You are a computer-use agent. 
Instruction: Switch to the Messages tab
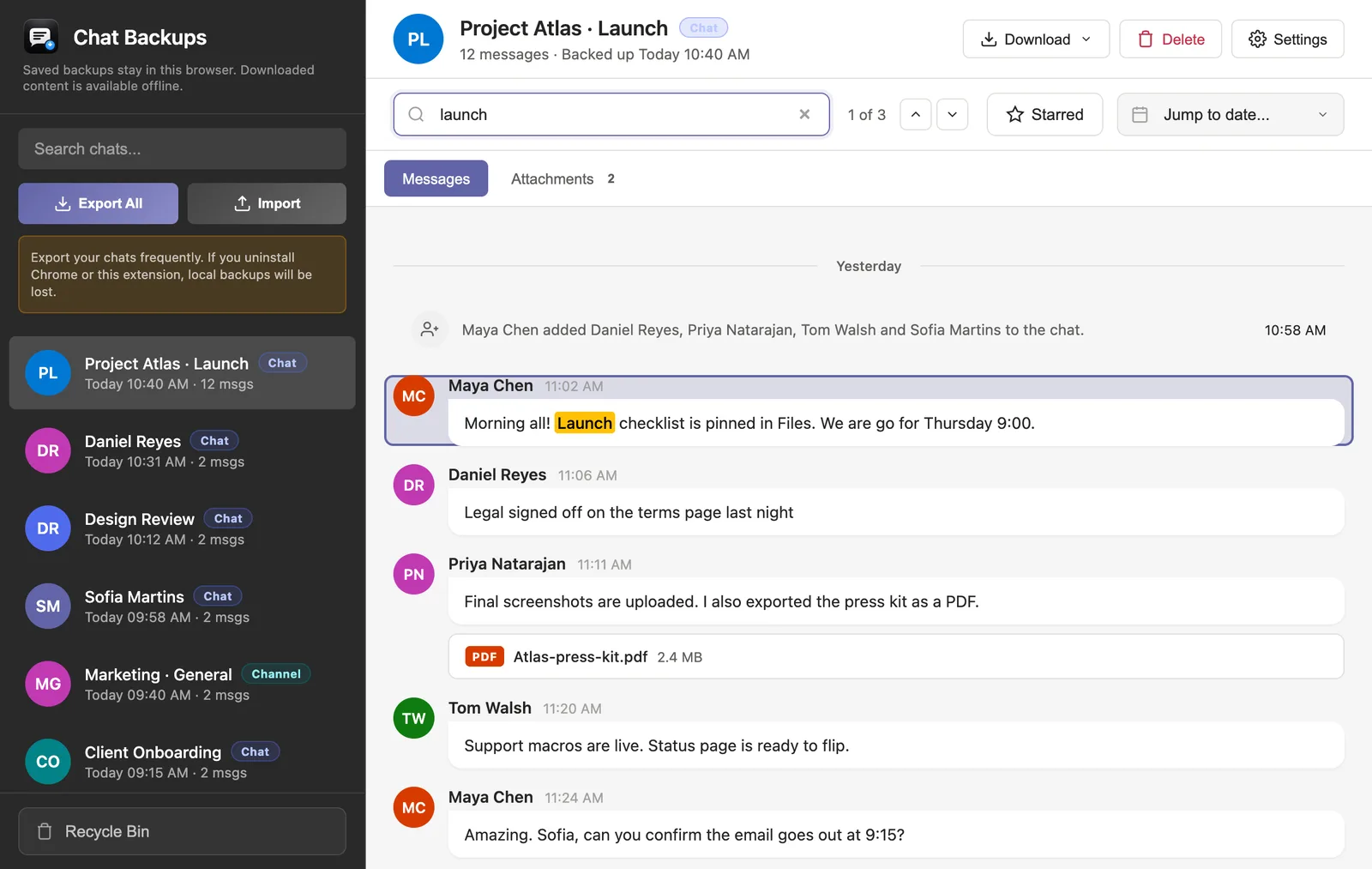pos(436,178)
